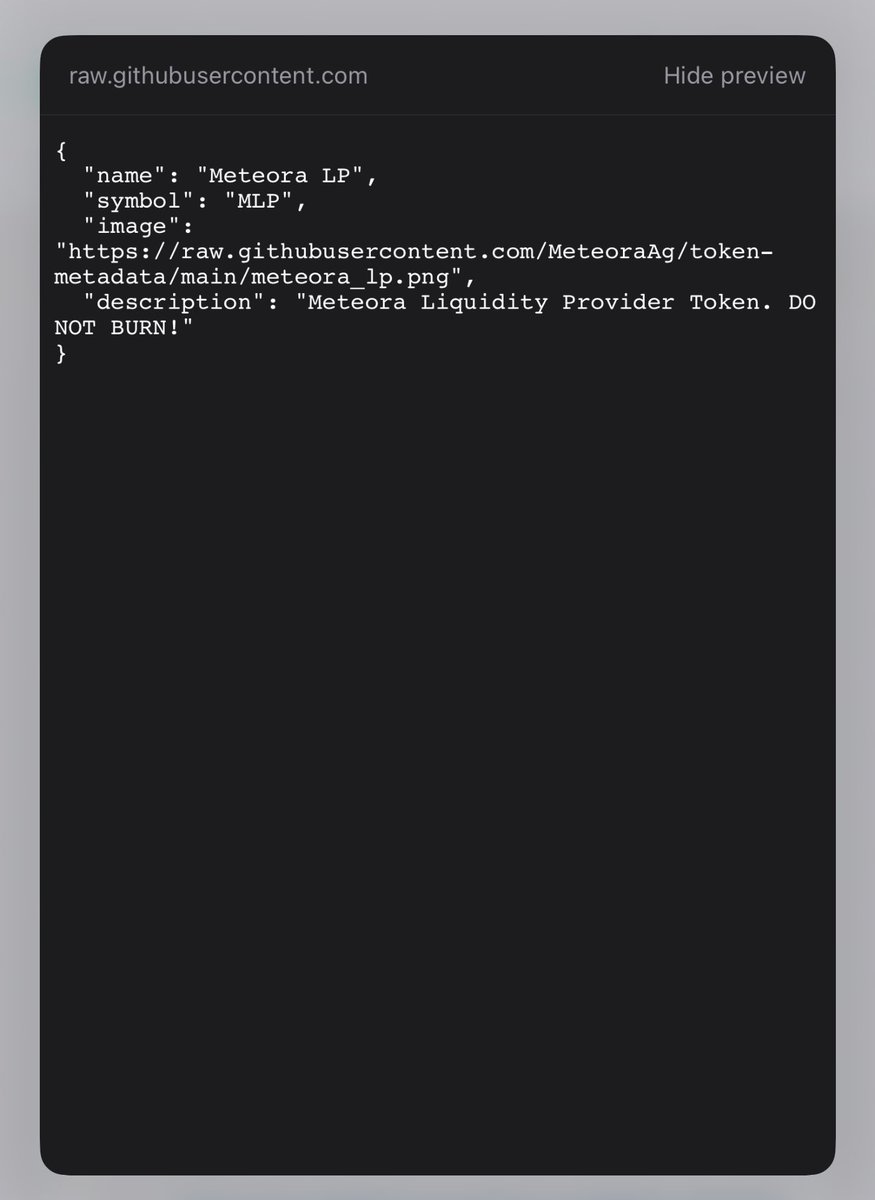The width and height of the screenshot is (875, 1200).
Task: Click the word "Token." in description
Action: click(x=730, y=302)
